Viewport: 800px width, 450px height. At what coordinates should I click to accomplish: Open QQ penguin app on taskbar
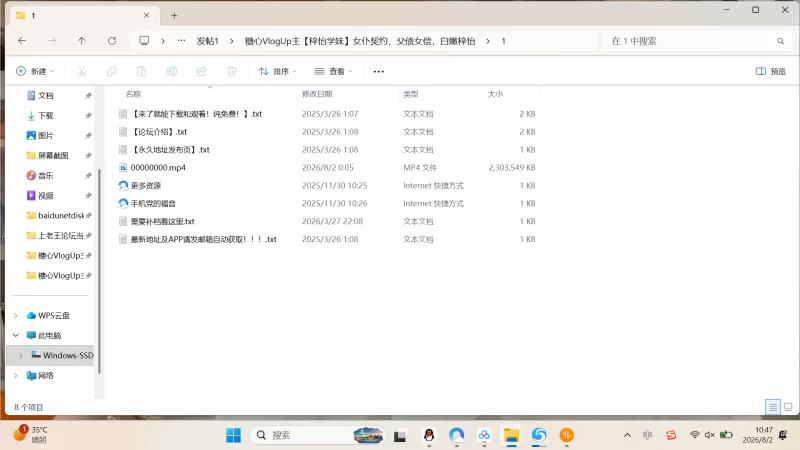click(429, 435)
